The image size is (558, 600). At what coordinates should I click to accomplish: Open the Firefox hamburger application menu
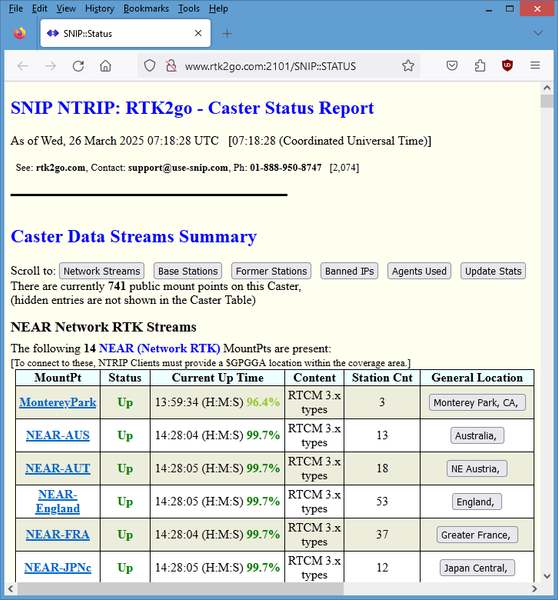(x=535, y=66)
